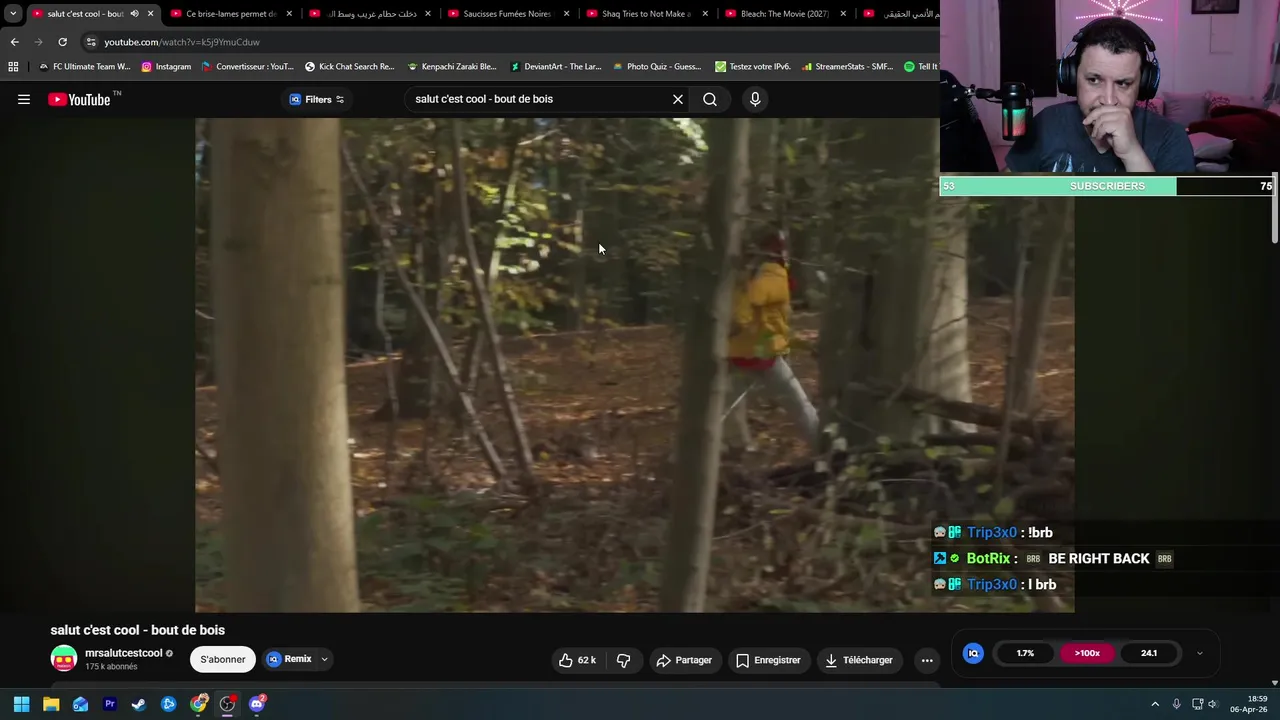This screenshot has width=1280, height=720.
Task: Open the Filters button in header
Action: 317,99
